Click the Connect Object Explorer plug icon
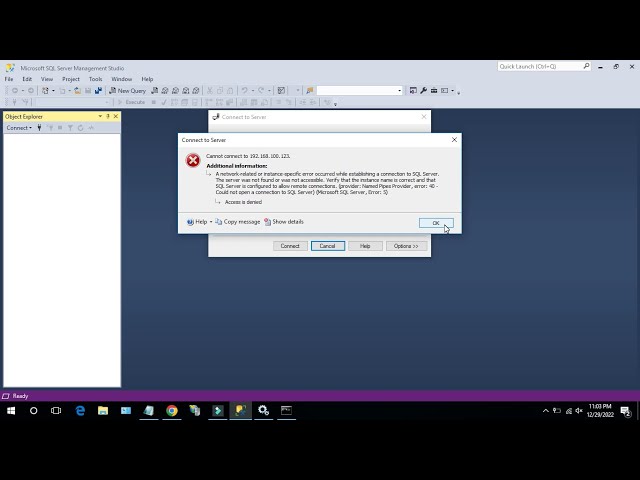 click(x=39, y=128)
